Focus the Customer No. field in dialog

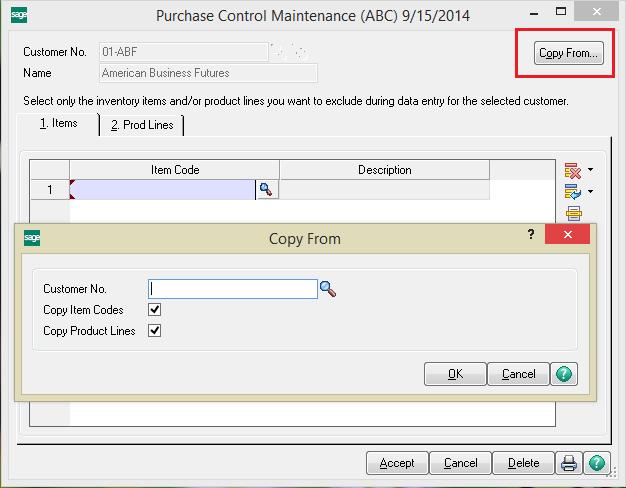232,289
